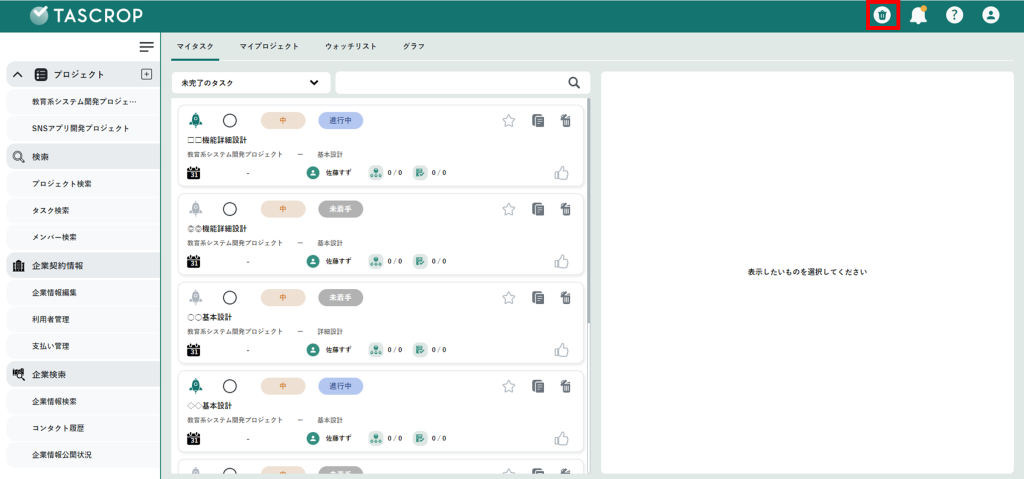This screenshot has height=479, width=1024.
Task: Open the user account avatar menu
Action: [x=991, y=15]
